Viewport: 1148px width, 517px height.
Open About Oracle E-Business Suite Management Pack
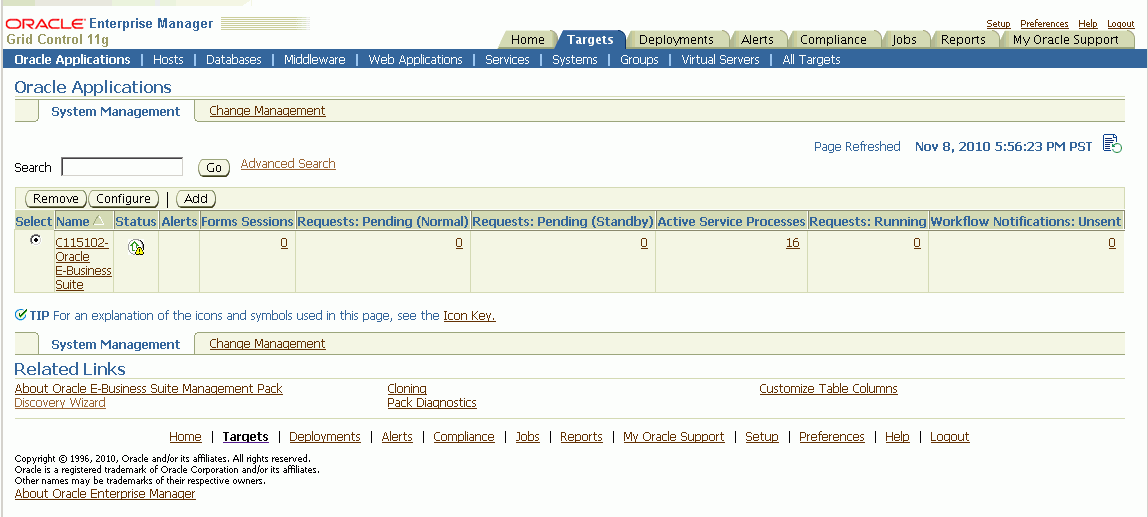149,389
